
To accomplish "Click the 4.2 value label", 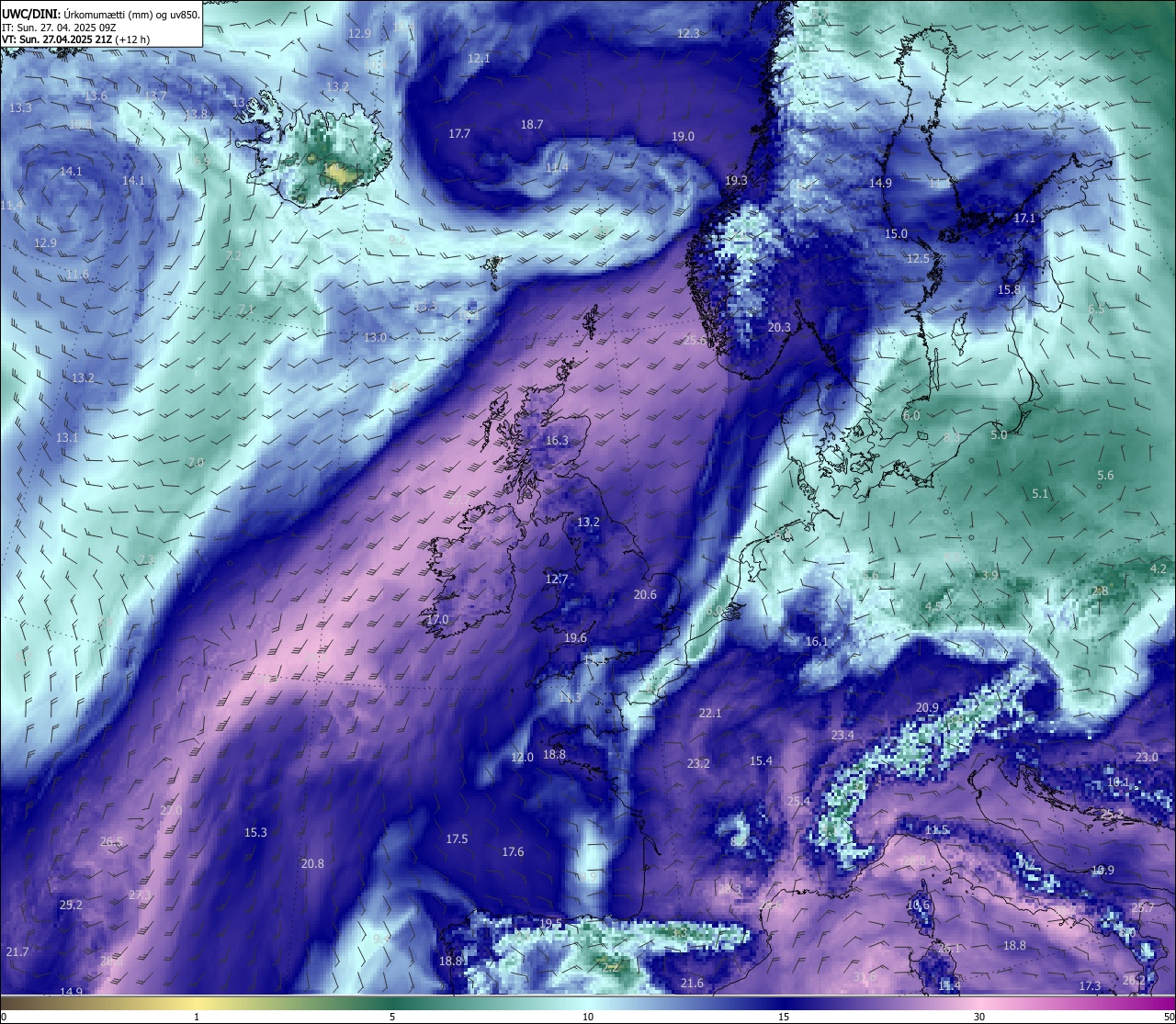I will [1159, 568].
